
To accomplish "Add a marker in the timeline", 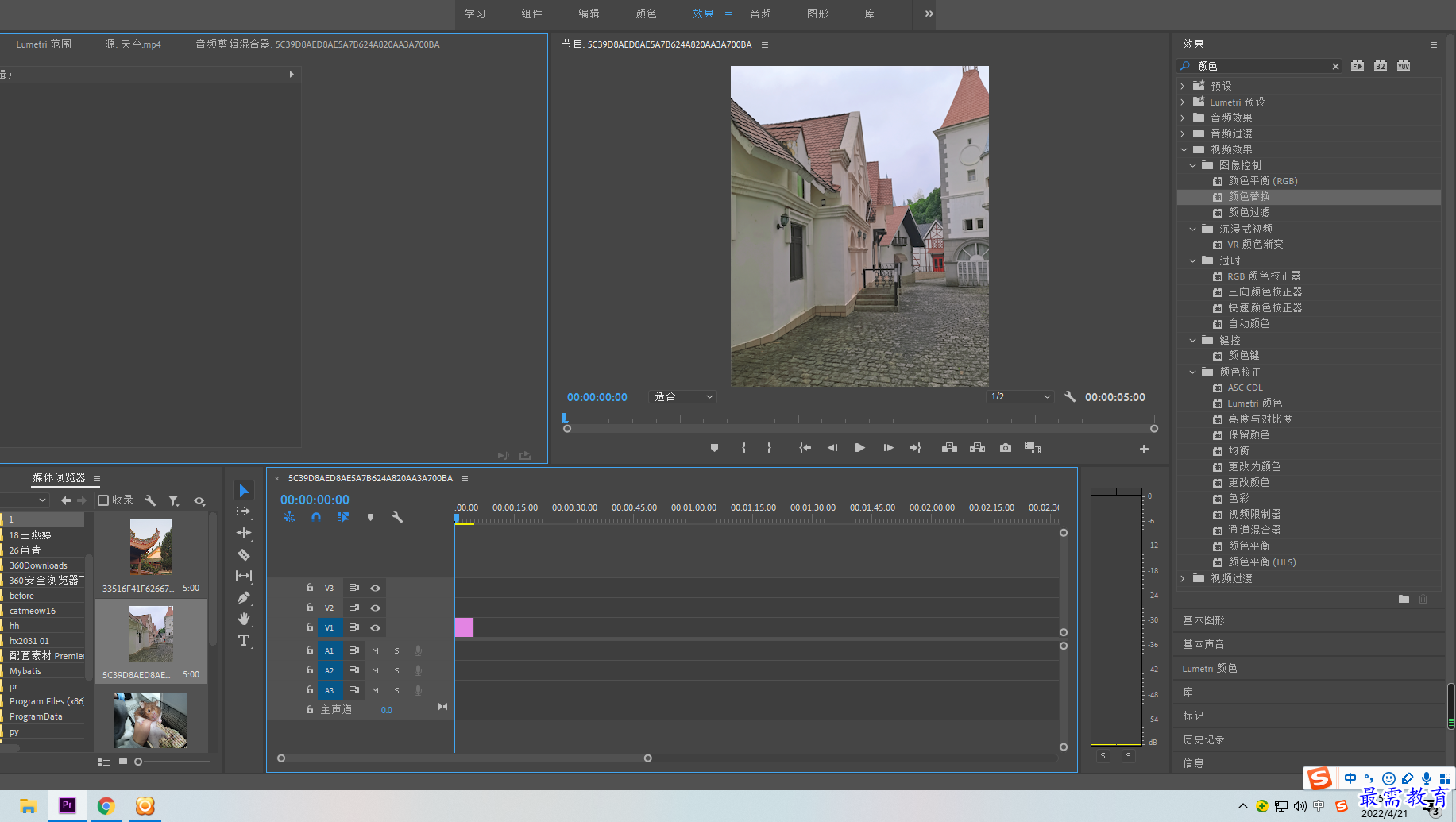I will pyautogui.click(x=370, y=517).
